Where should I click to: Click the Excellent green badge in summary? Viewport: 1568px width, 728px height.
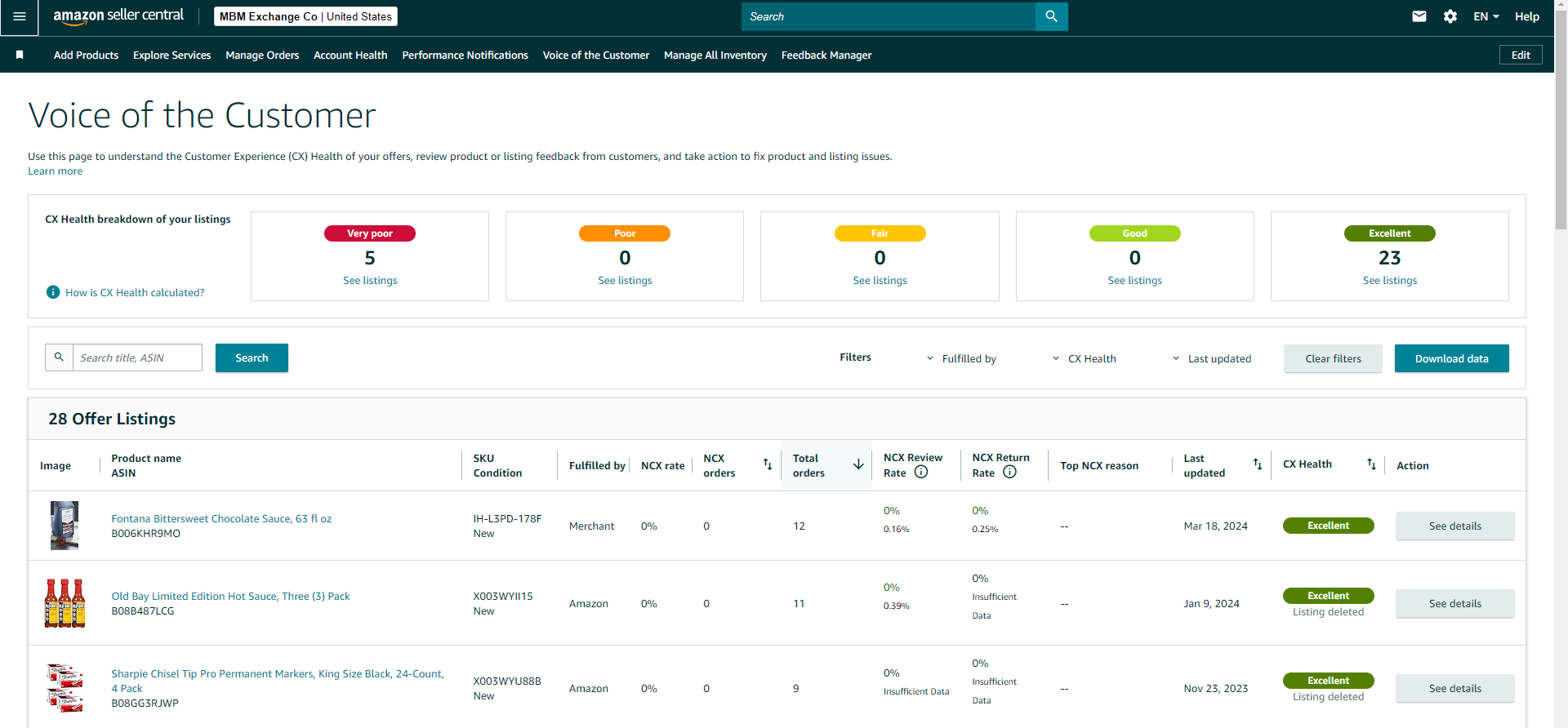pos(1389,233)
